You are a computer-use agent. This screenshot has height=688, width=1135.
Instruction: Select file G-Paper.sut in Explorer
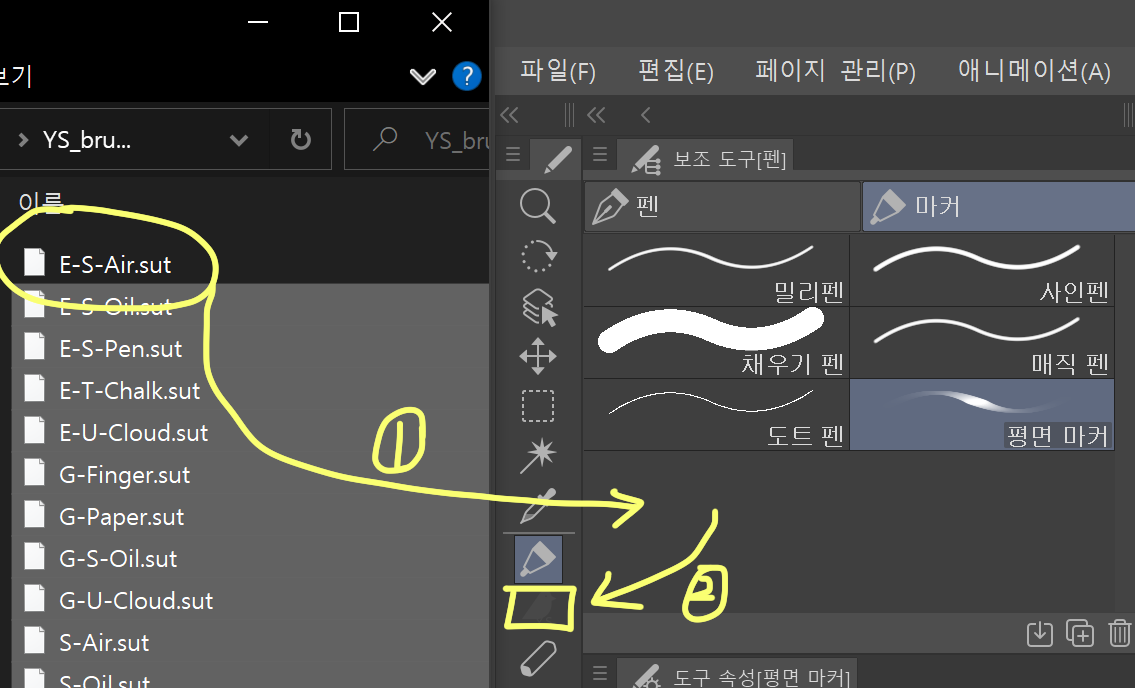(121, 516)
